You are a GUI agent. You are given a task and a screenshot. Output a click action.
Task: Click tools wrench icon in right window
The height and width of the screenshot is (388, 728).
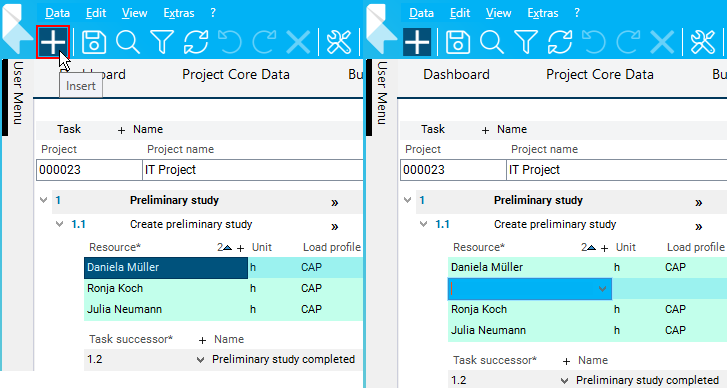point(703,42)
